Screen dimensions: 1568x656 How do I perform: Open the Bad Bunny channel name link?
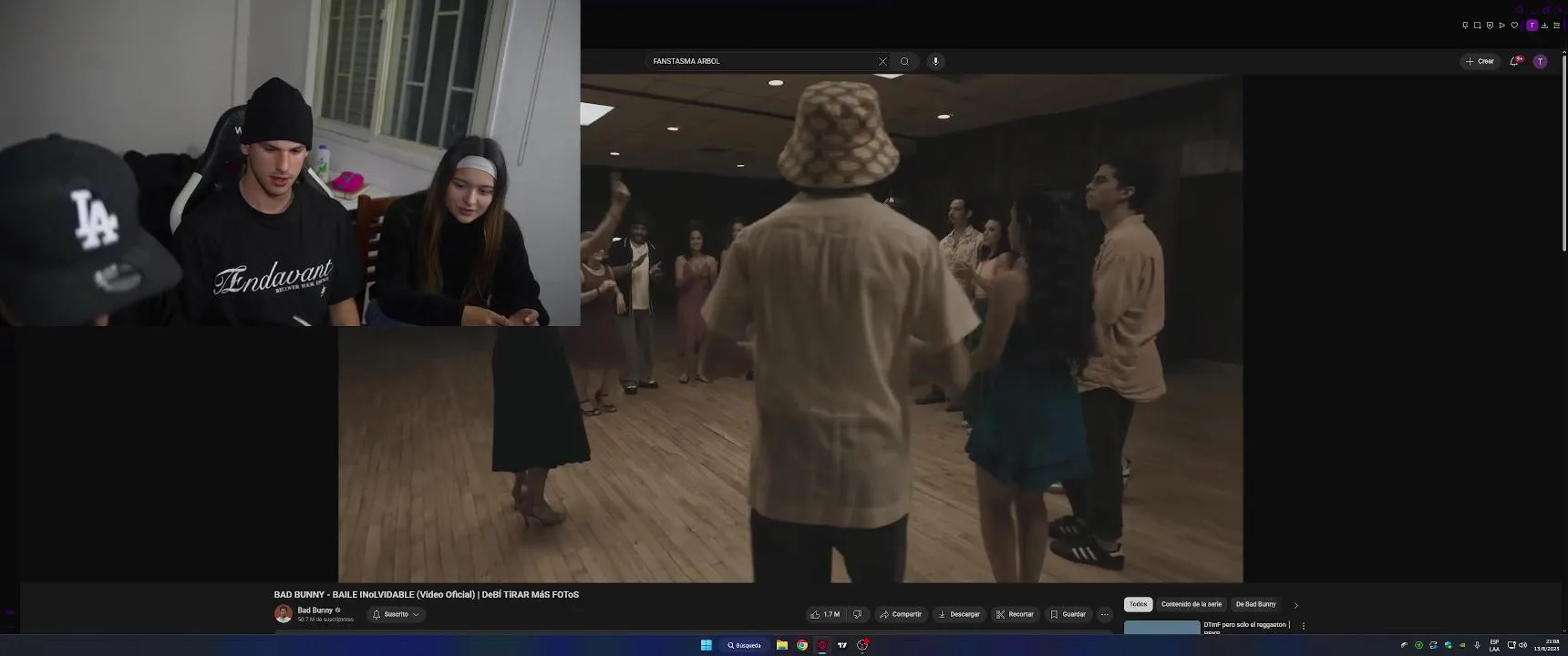(x=315, y=610)
